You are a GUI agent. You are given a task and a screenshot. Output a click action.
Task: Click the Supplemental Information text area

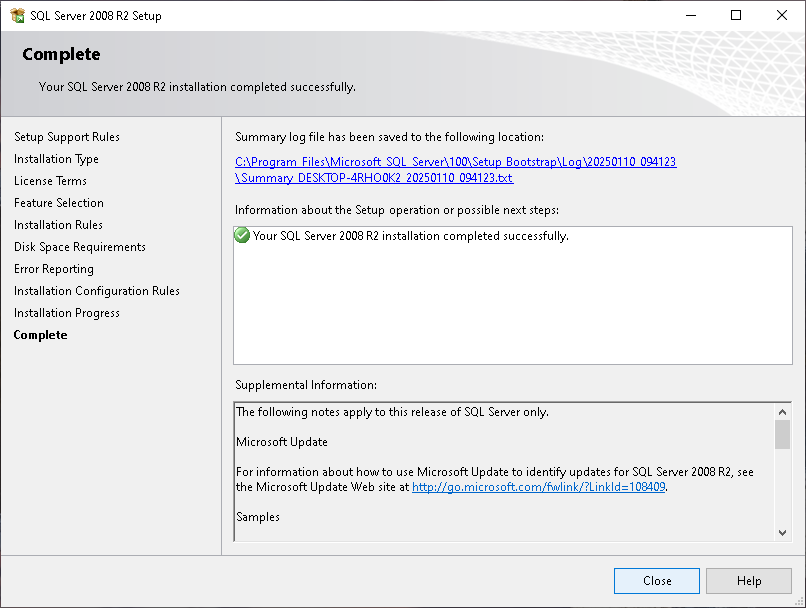pos(504,471)
